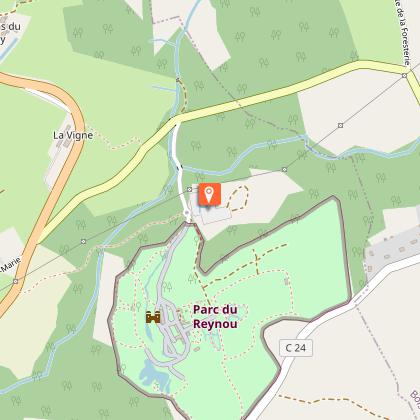Click the orange location pin marker
Viewport: 420px width, 420px height.
(x=209, y=194)
